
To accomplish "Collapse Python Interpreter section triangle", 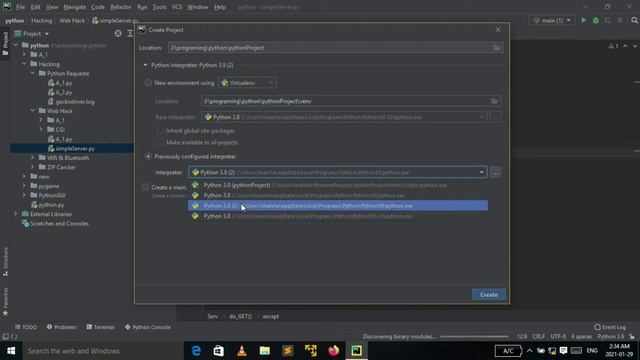I will pyautogui.click(x=145, y=65).
